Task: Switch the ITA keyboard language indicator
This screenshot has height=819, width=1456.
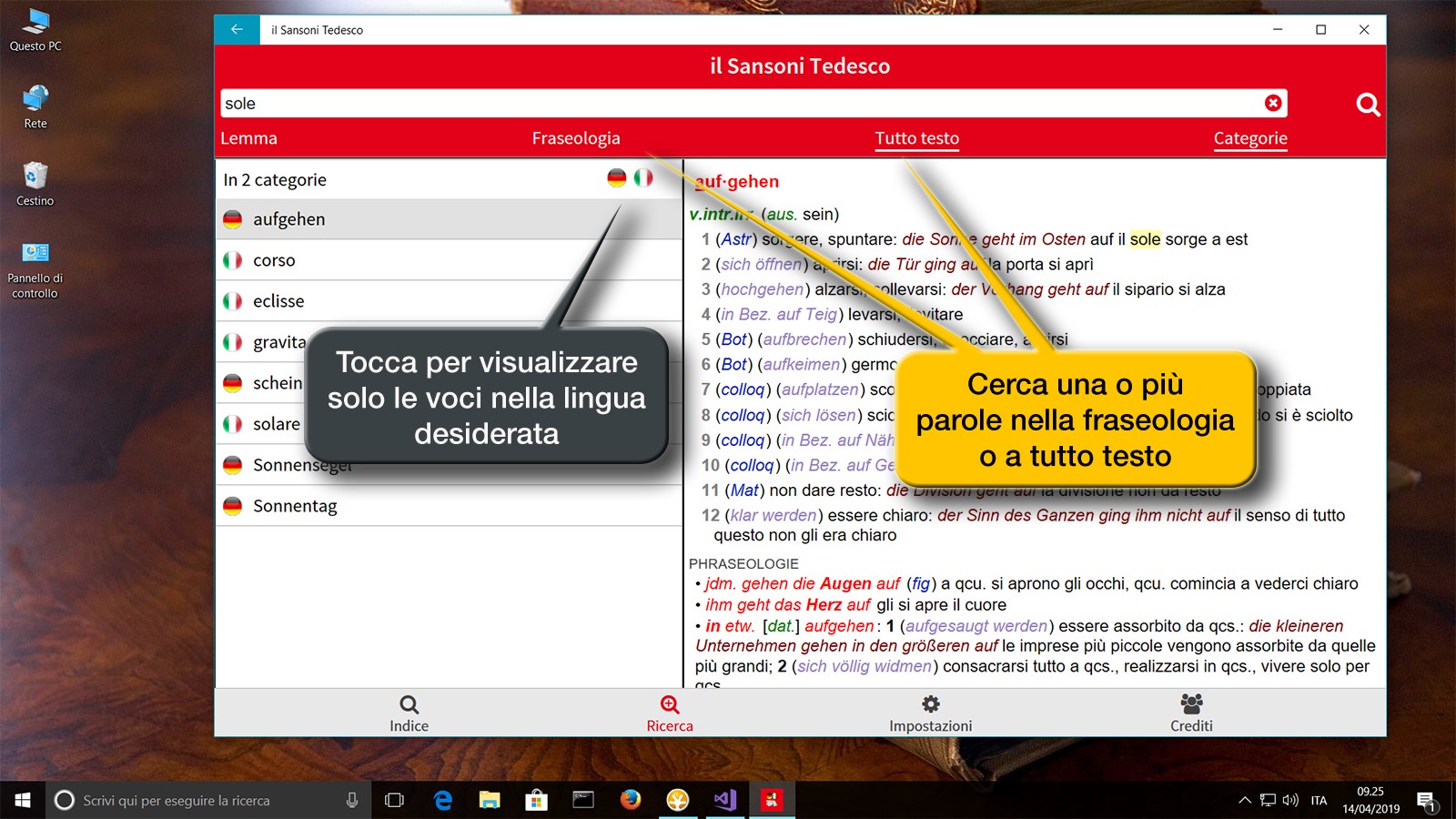Action: coord(1319,801)
